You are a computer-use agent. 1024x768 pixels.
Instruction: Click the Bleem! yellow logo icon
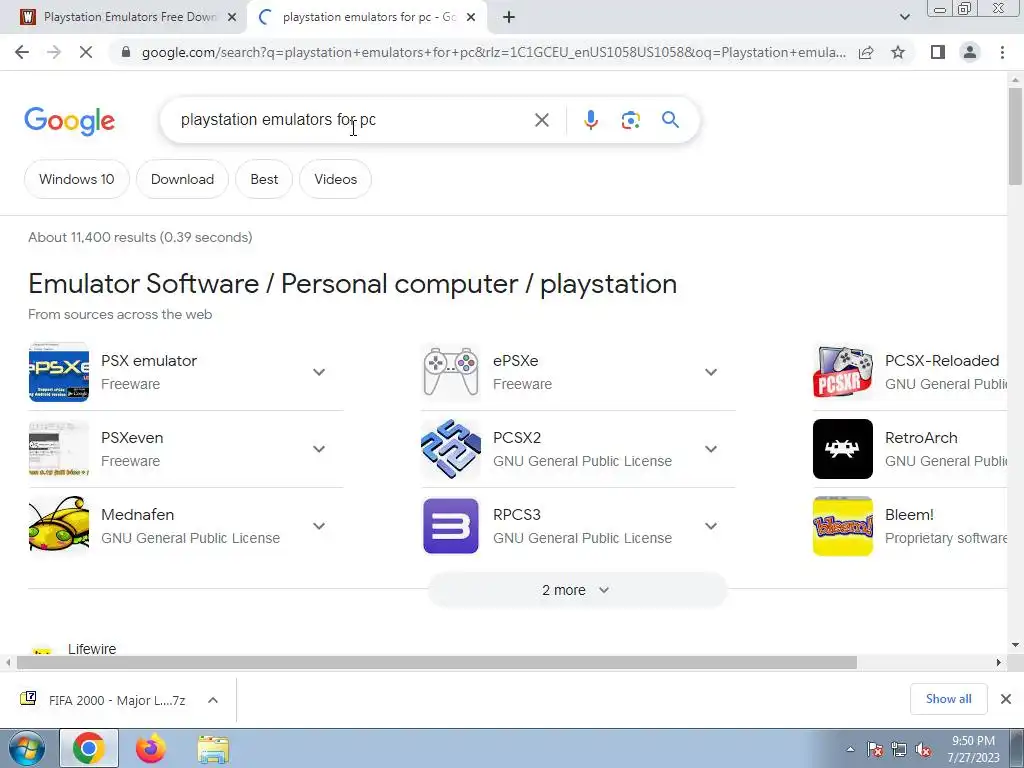(842, 526)
